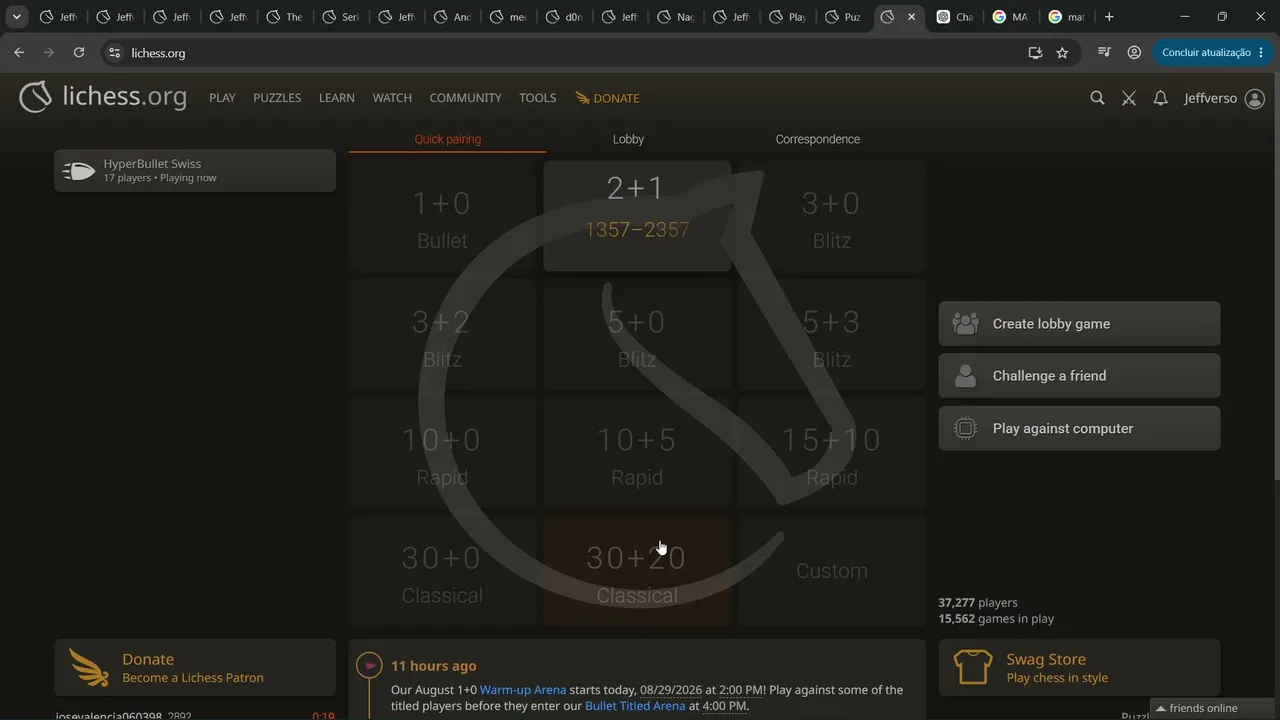Start a 10+5 Rapid game
The height and width of the screenshot is (720, 1280).
637,452
